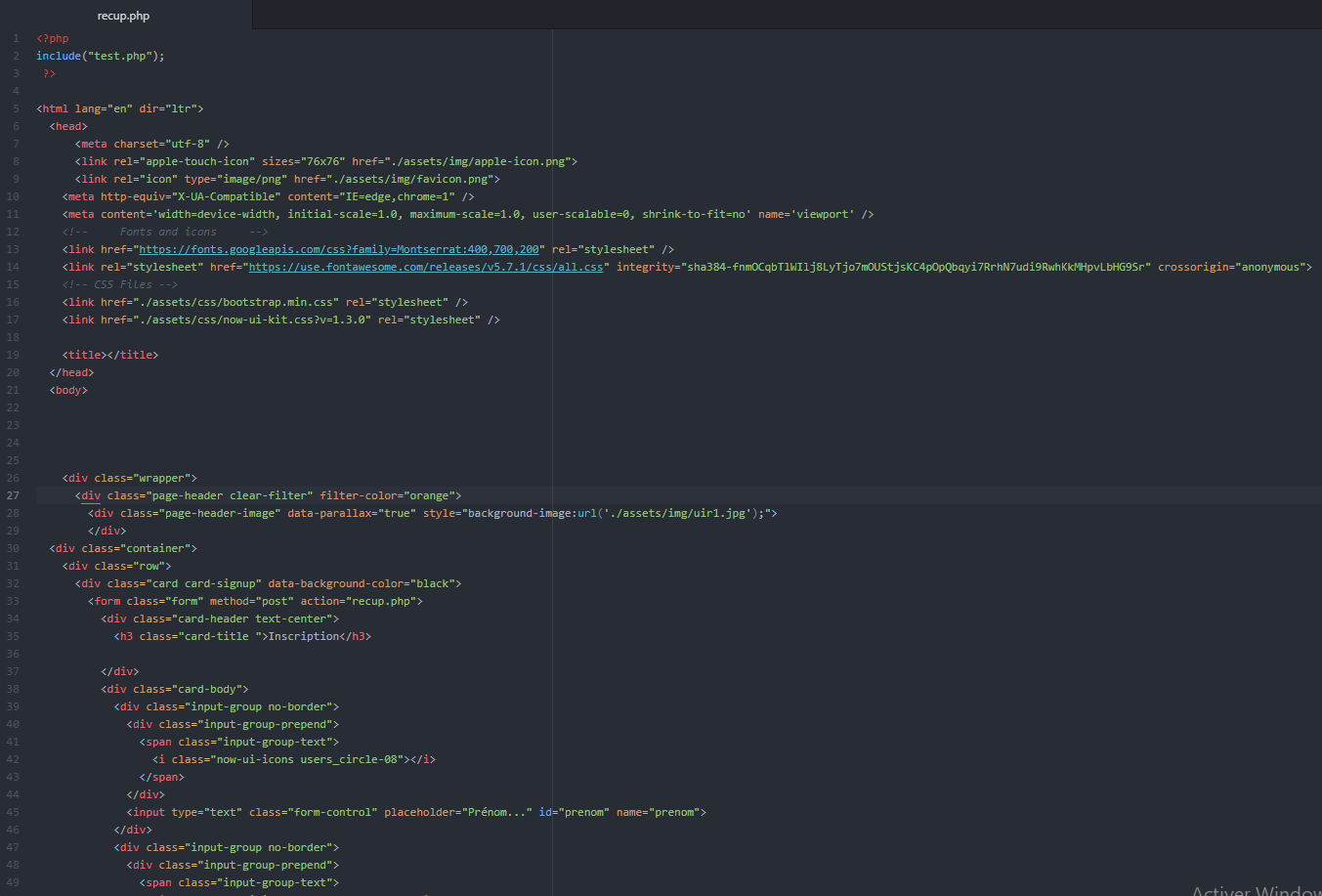Image resolution: width=1322 pixels, height=896 pixels.
Task: Switch to the recup.php tab
Action: pyautogui.click(x=123, y=16)
